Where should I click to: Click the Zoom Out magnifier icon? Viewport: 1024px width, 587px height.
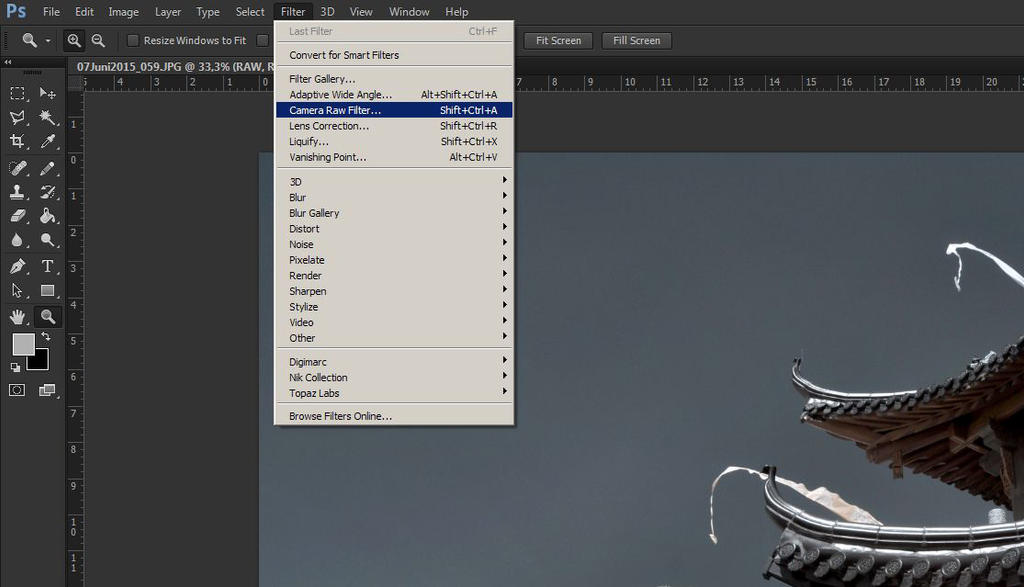[x=98, y=41]
